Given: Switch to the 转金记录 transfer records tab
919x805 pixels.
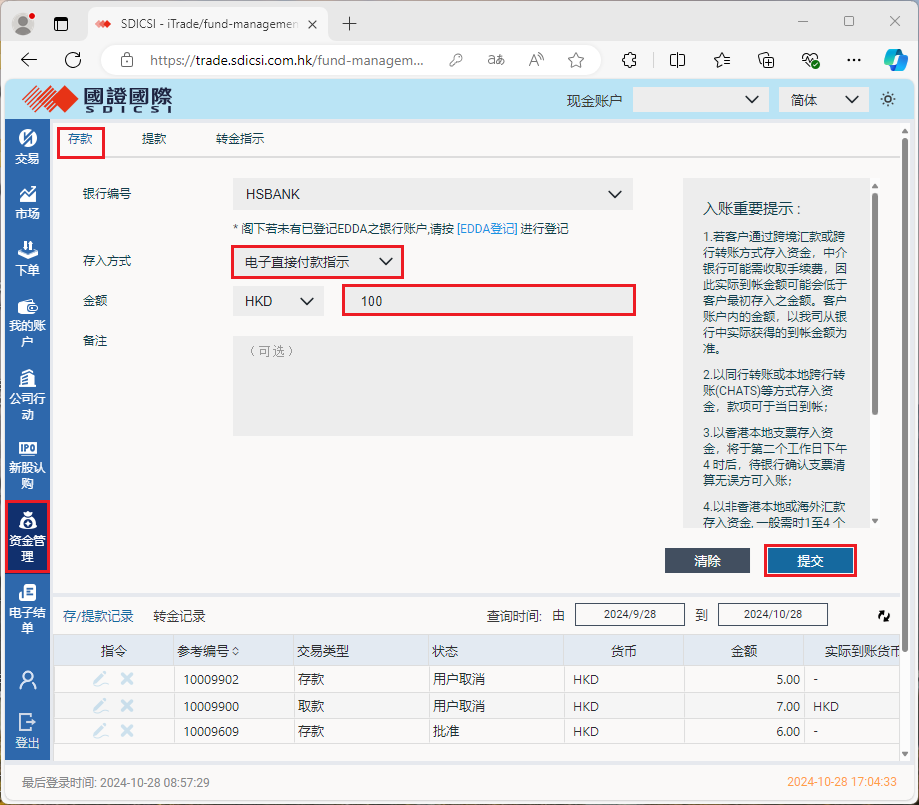Looking at the screenshot, I should pyautogui.click(x=179, y=616).
